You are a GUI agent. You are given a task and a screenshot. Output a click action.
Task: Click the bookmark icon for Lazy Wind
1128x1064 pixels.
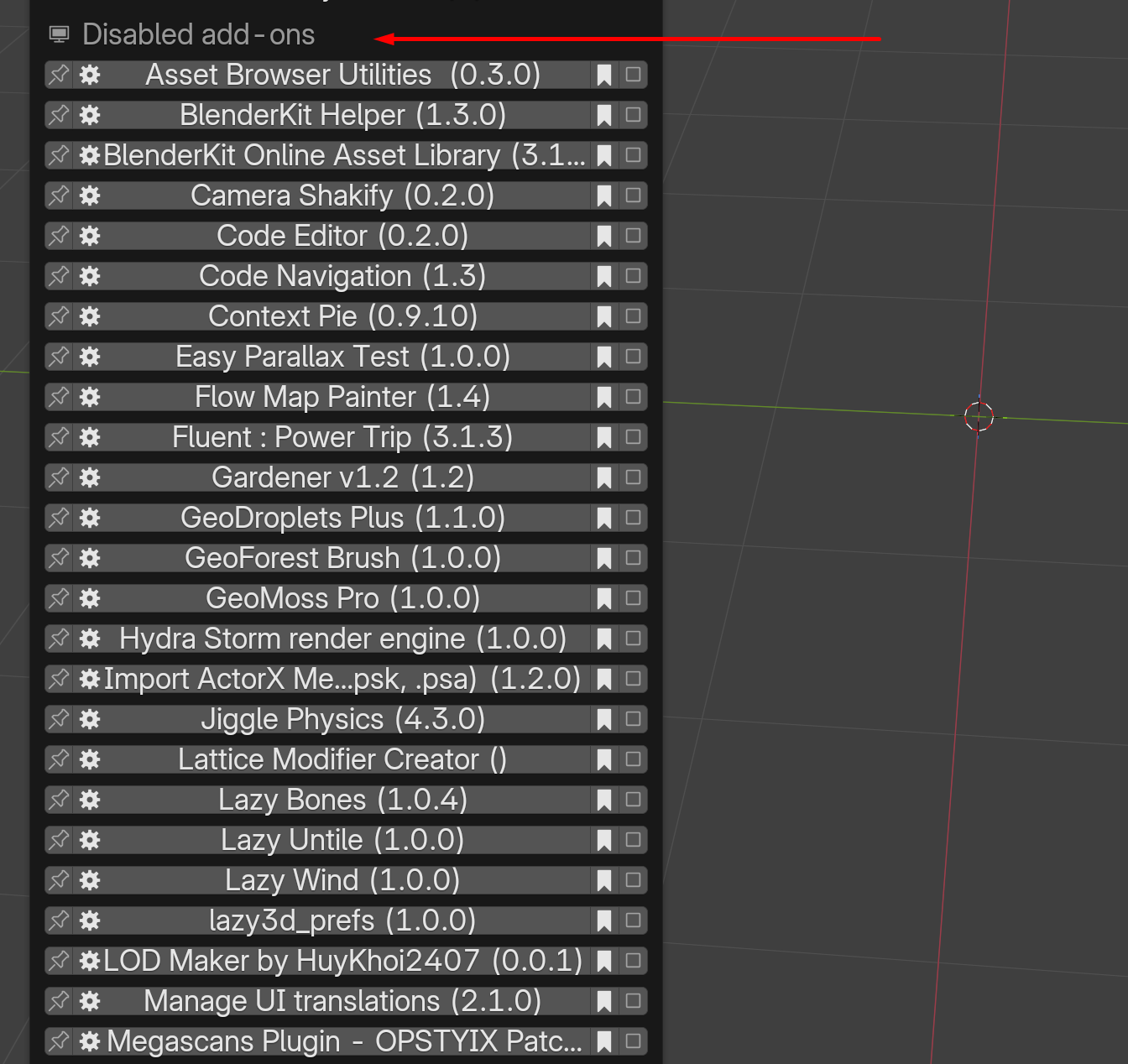pyautogui.click(x=603, y=880)
